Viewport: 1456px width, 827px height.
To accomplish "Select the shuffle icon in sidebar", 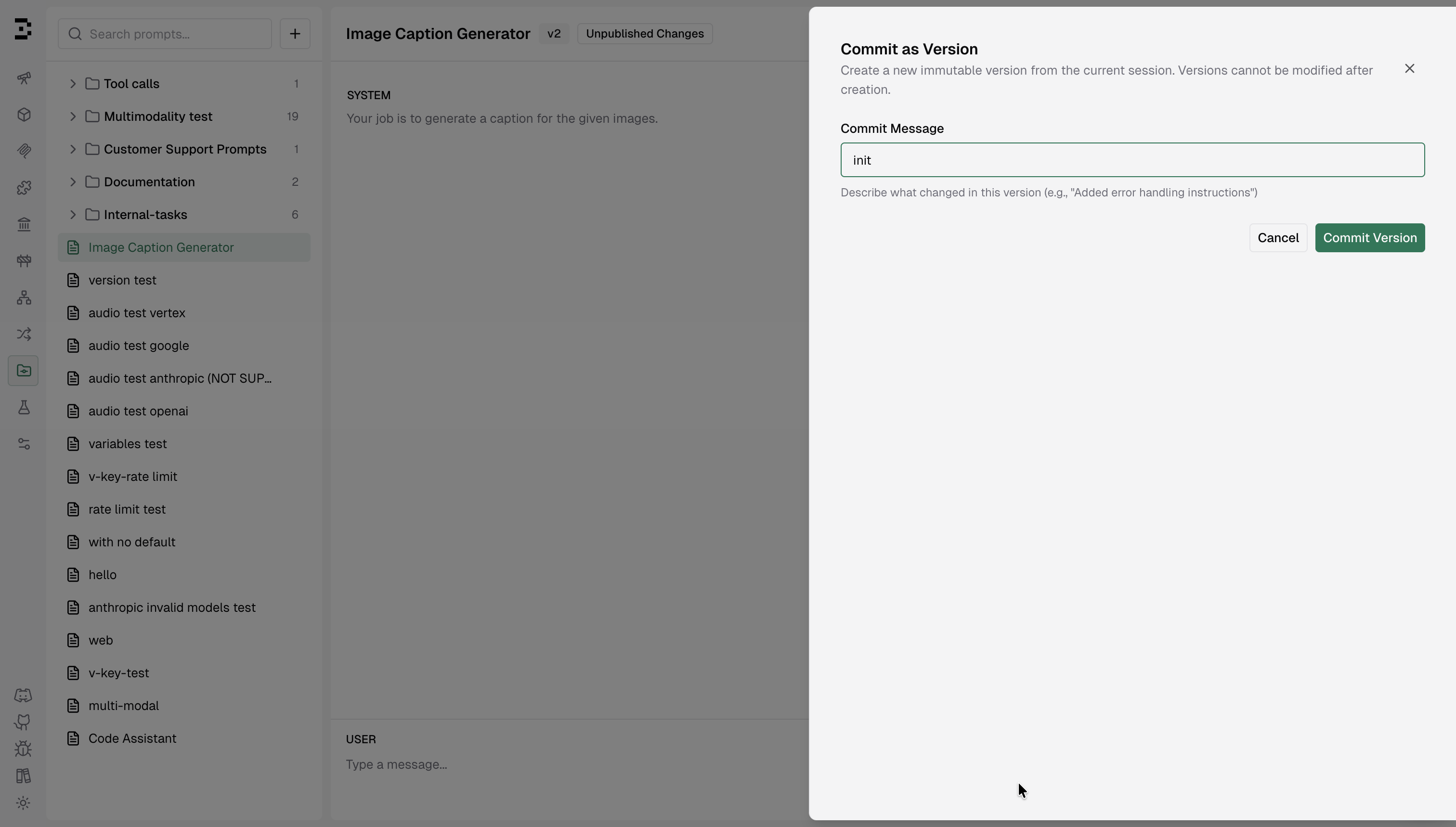I will pos(23,334).
